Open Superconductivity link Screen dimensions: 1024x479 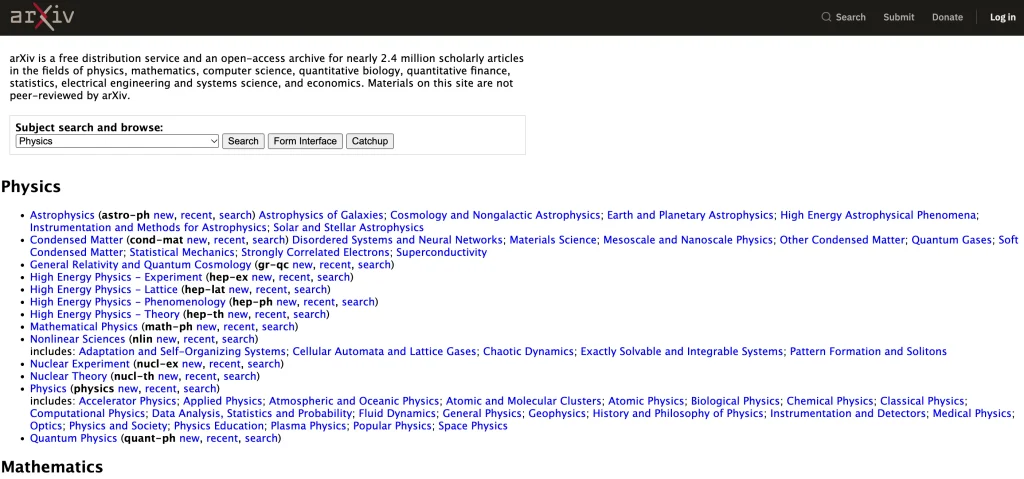click(441, 252)
